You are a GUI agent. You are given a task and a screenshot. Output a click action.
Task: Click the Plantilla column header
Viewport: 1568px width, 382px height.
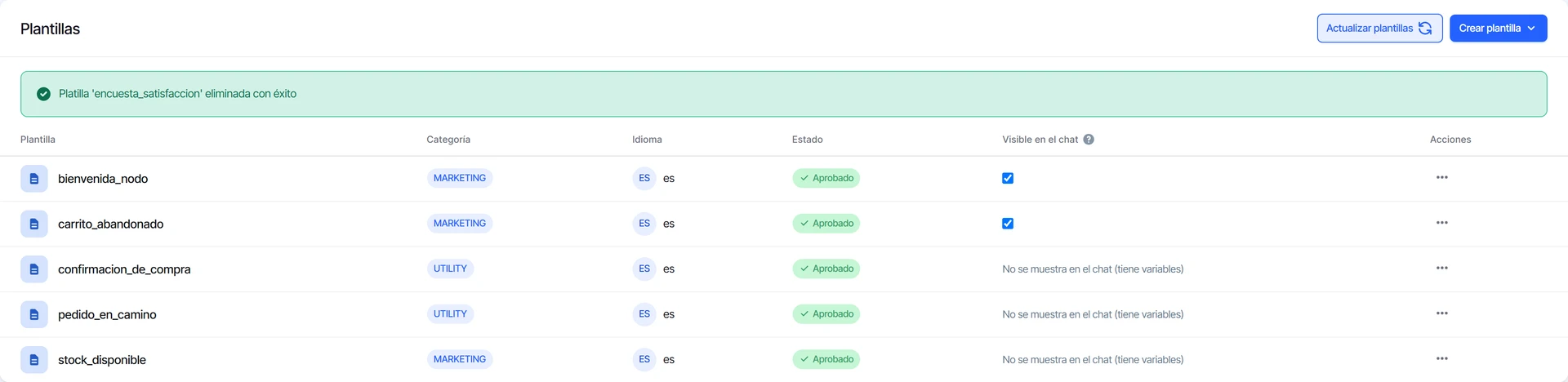click(38, 140)
